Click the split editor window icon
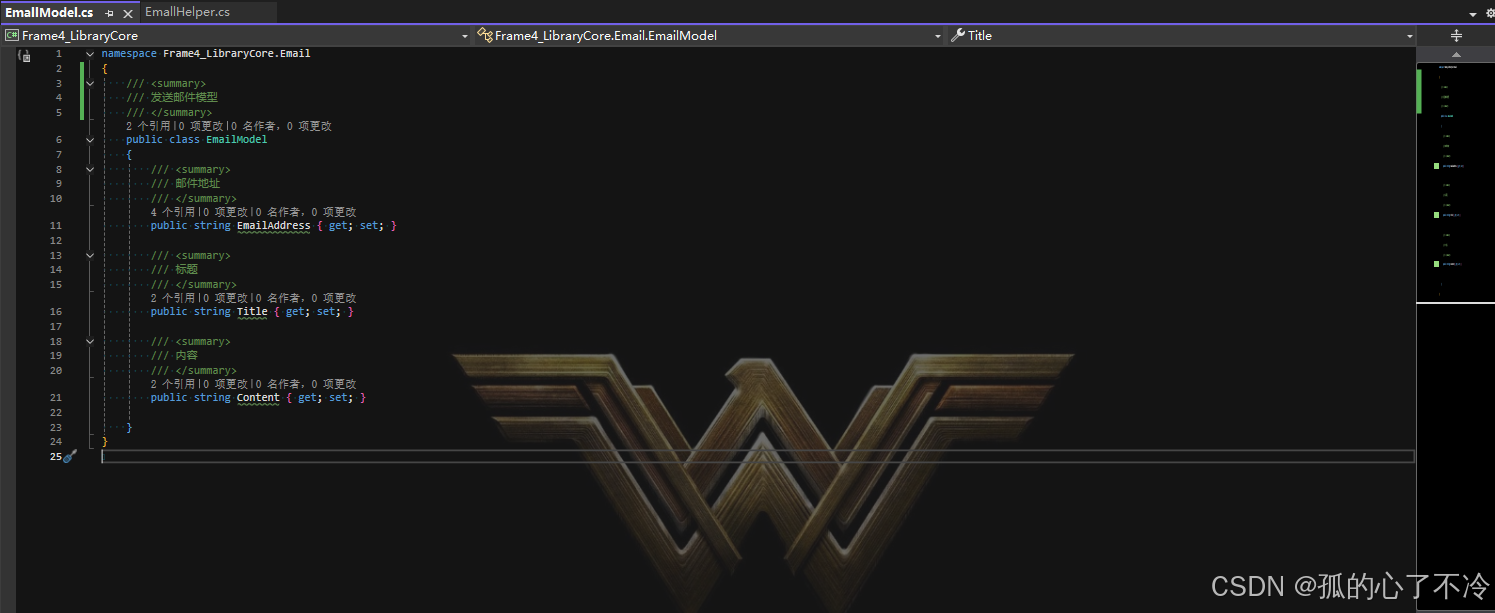 pos(1456,35)
